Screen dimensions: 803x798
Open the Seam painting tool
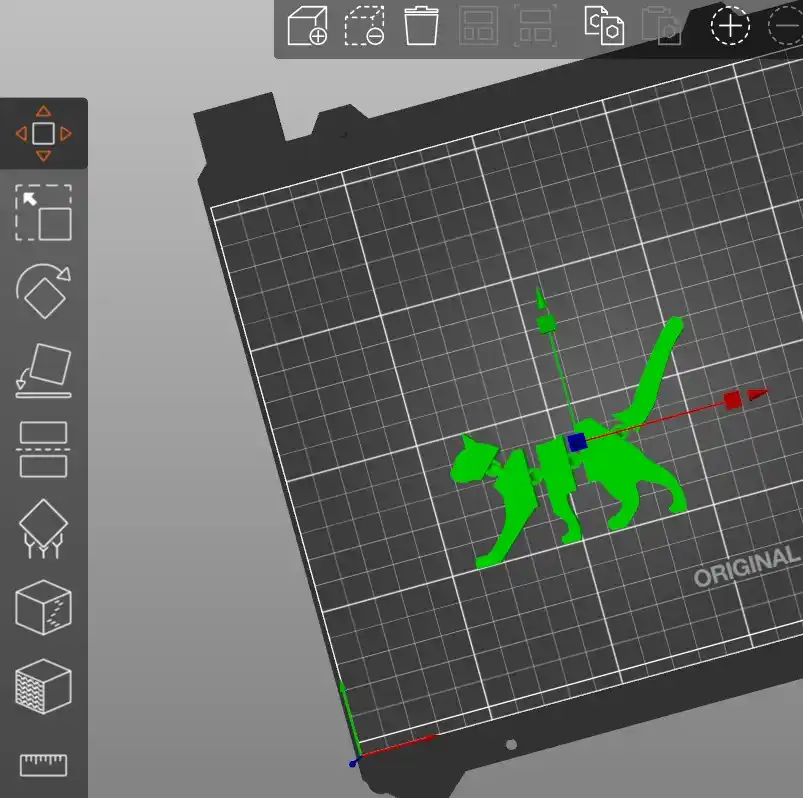point(44,607)
